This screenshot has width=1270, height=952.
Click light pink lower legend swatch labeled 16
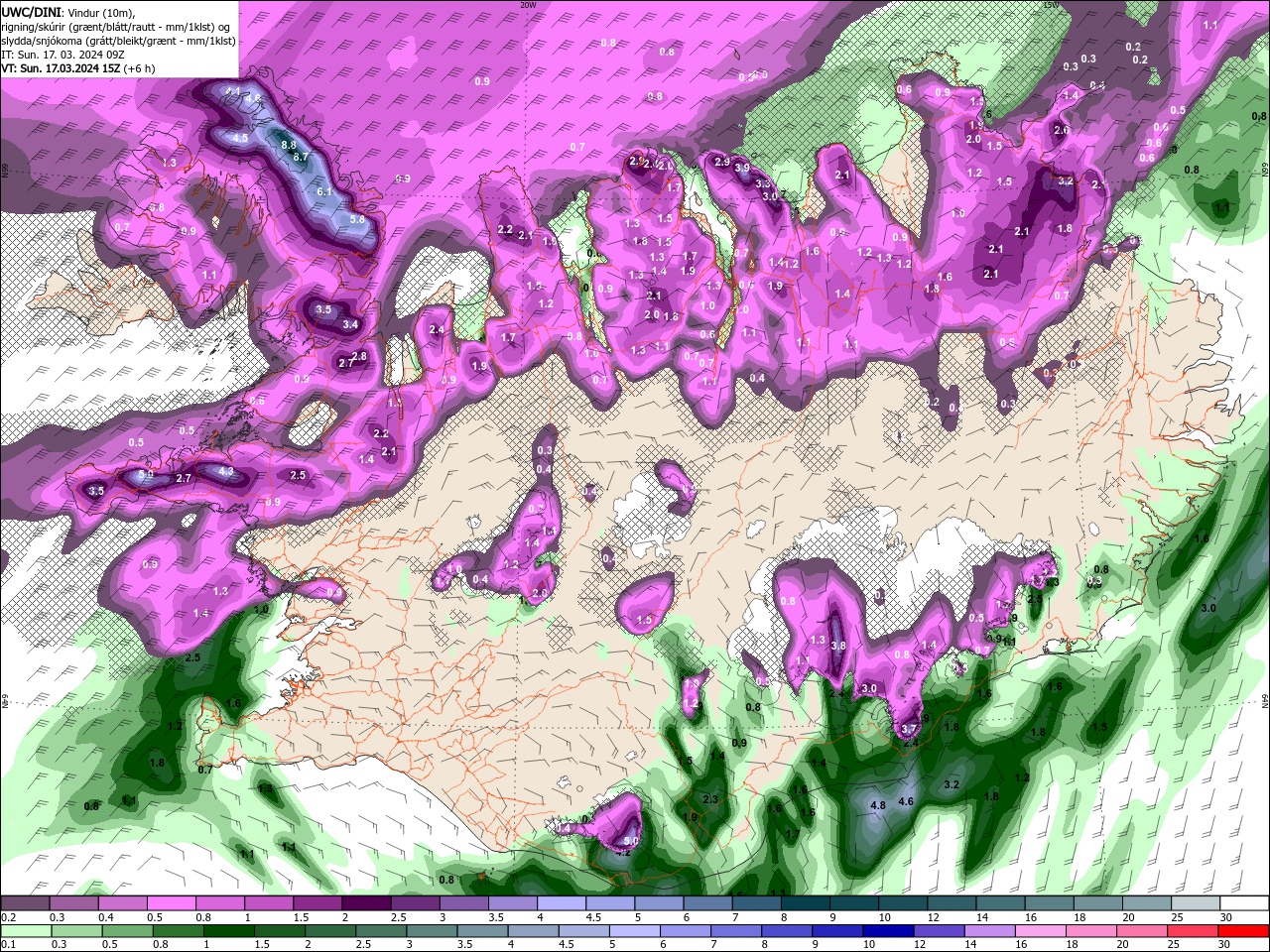(x=1041, y=931)
